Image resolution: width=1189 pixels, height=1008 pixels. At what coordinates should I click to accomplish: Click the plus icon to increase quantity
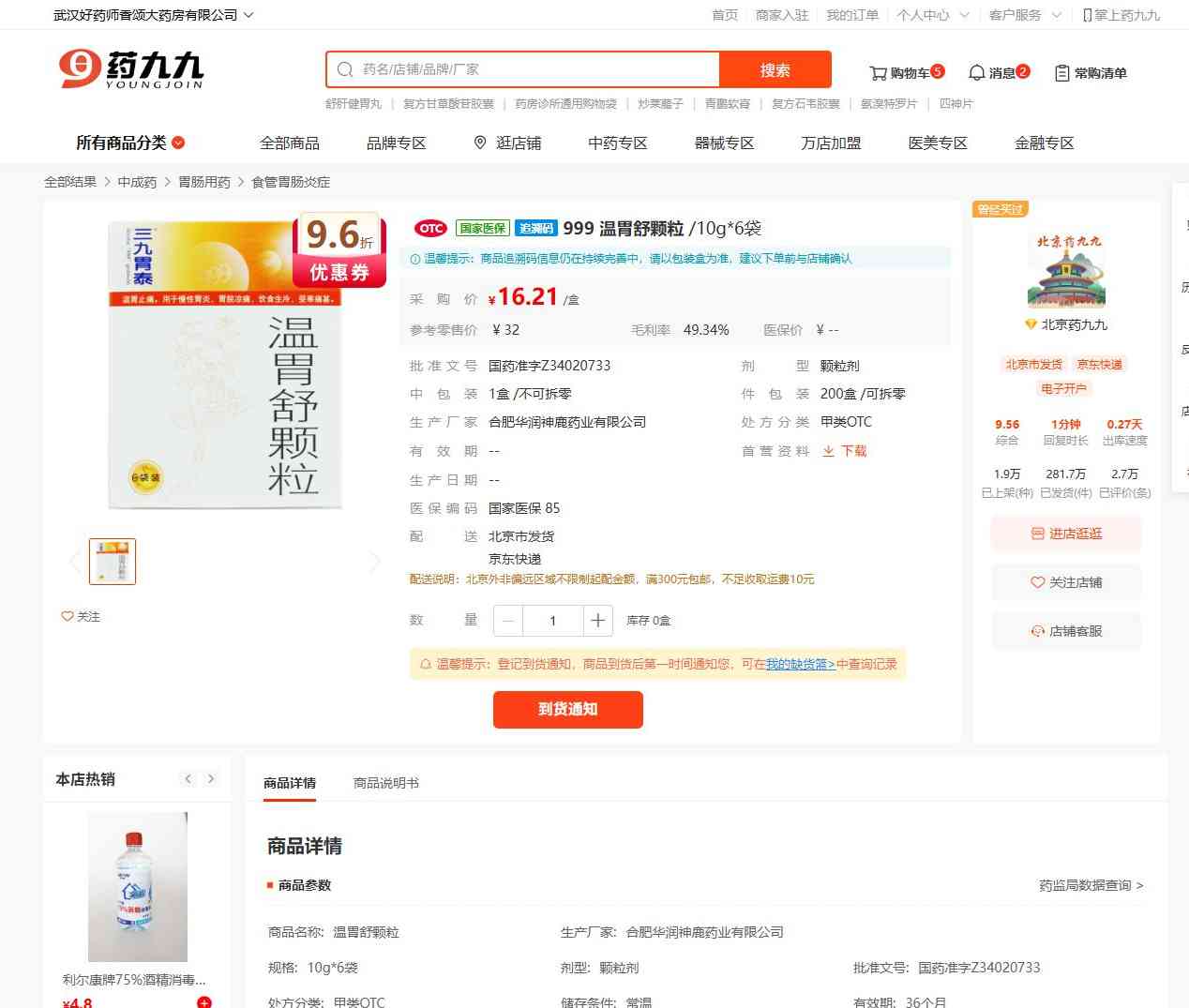[597, 621]
